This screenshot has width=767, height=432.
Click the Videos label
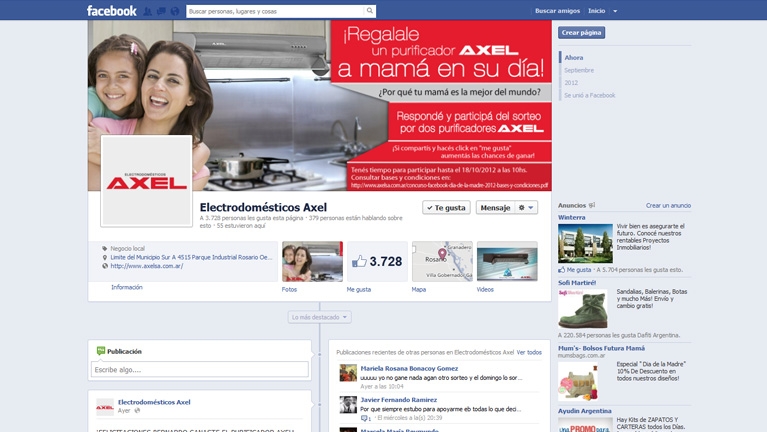coord(485,290)
